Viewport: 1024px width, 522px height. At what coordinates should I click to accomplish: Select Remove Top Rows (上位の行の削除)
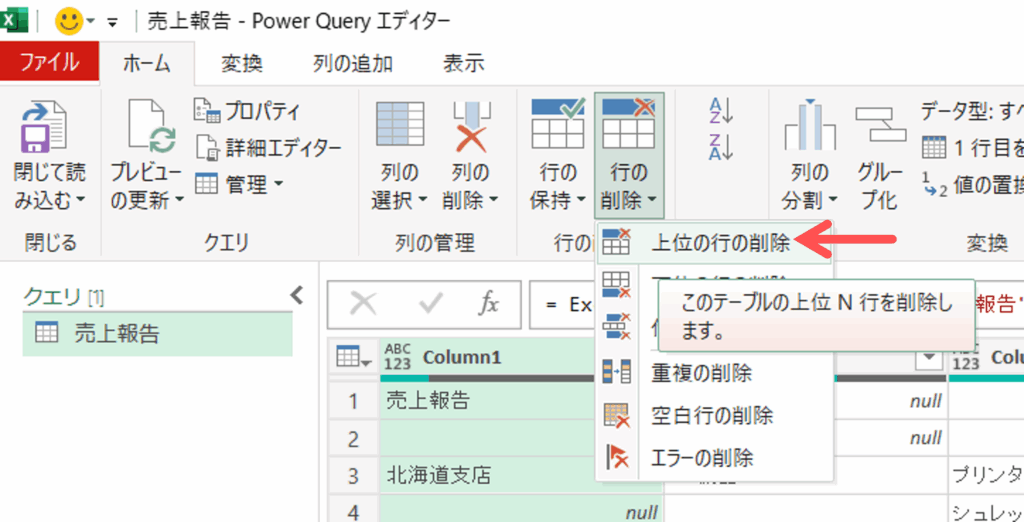click(720, 242)
